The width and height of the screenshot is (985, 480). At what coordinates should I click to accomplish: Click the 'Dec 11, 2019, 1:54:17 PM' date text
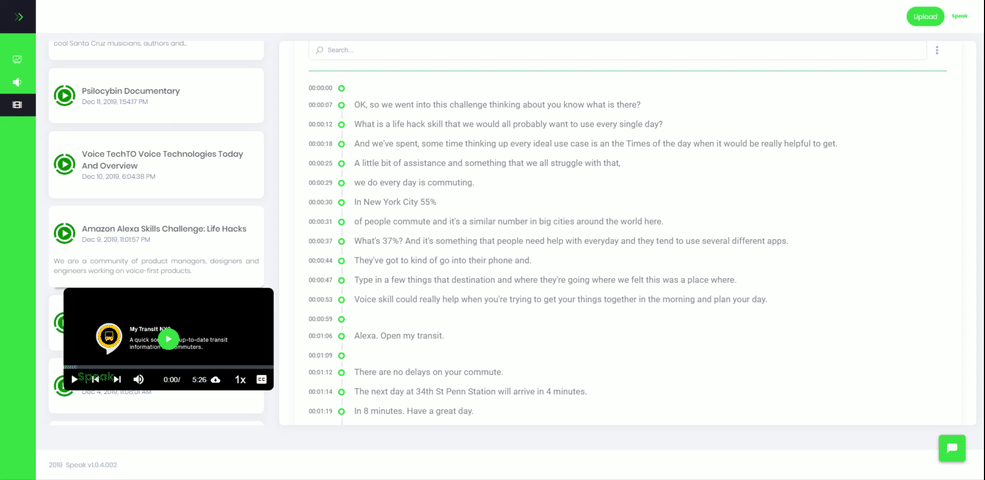tap(115, 102)
